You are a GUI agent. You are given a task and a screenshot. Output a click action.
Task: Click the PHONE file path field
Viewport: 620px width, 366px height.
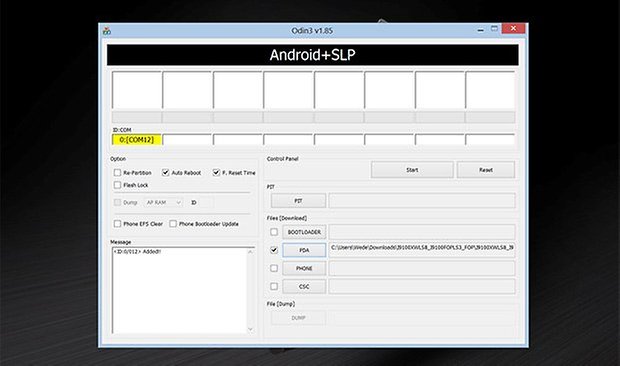tap(422, 268)
